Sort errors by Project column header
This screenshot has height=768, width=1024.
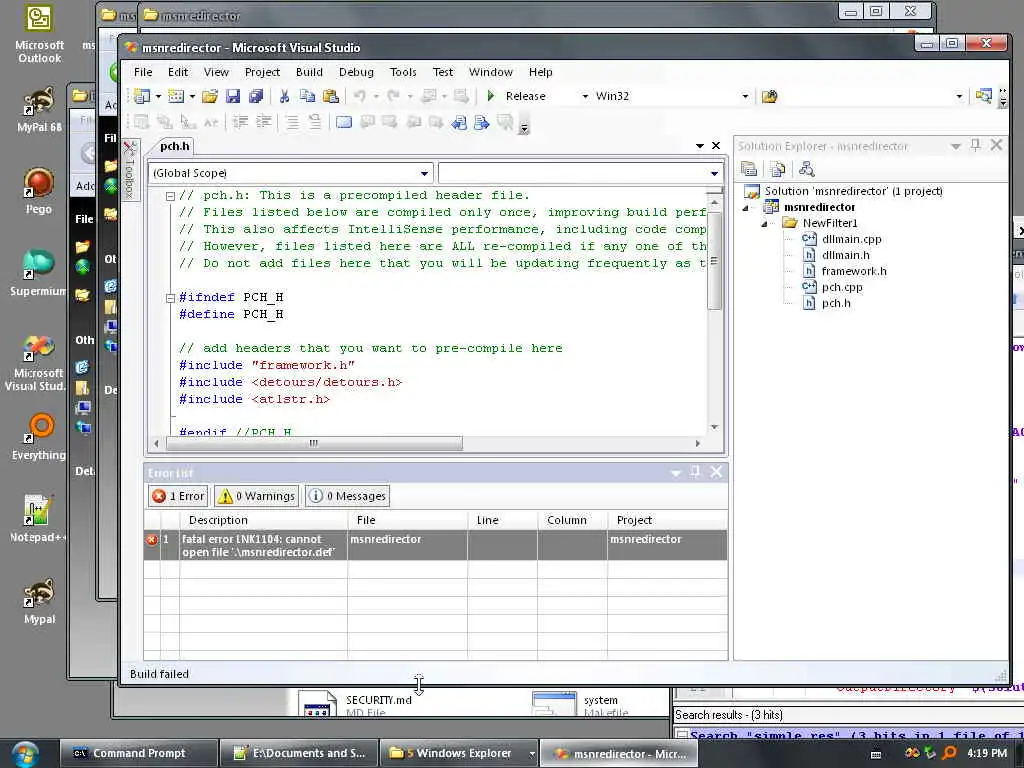[667, 520]
